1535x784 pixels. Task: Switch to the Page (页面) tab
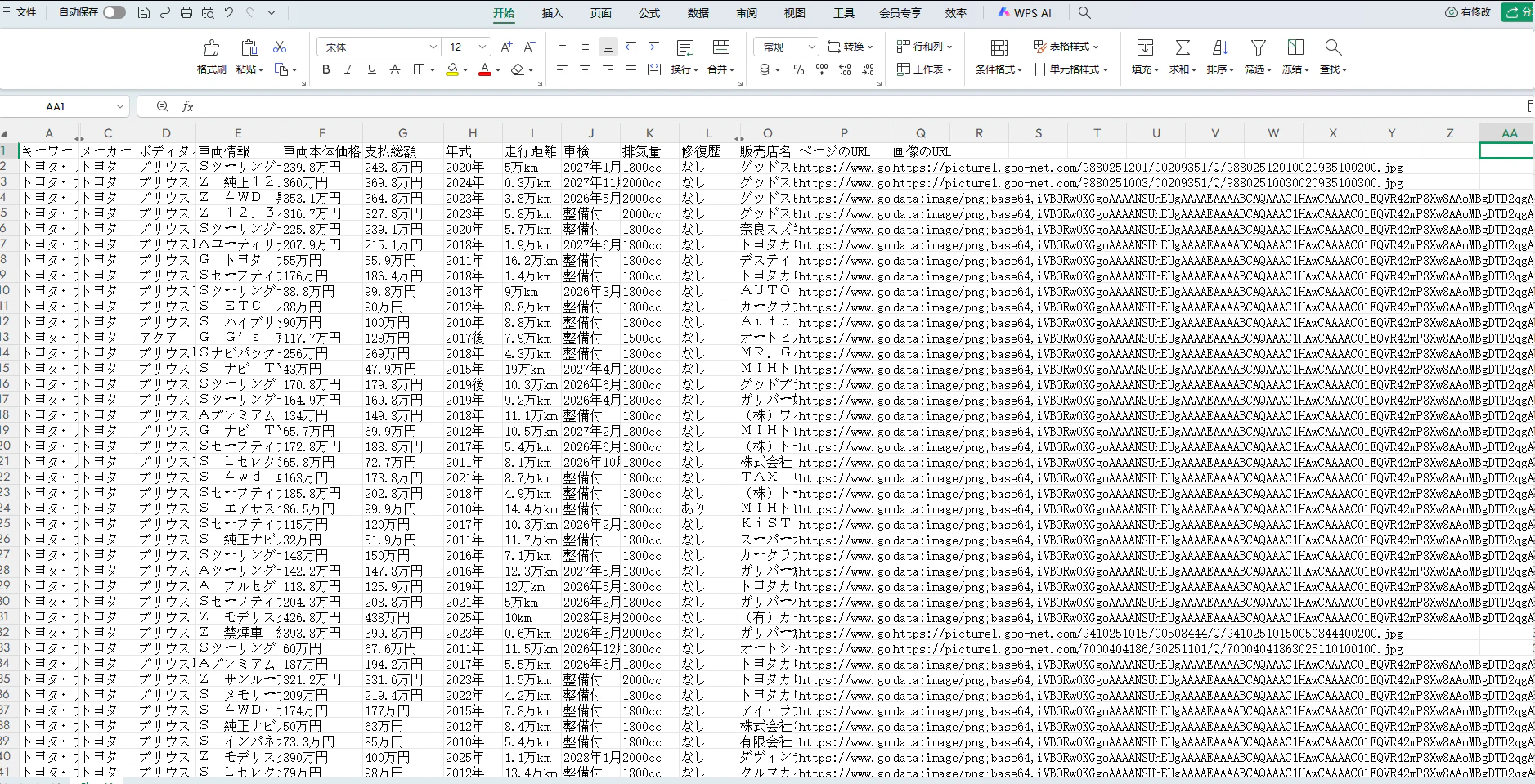601,13
